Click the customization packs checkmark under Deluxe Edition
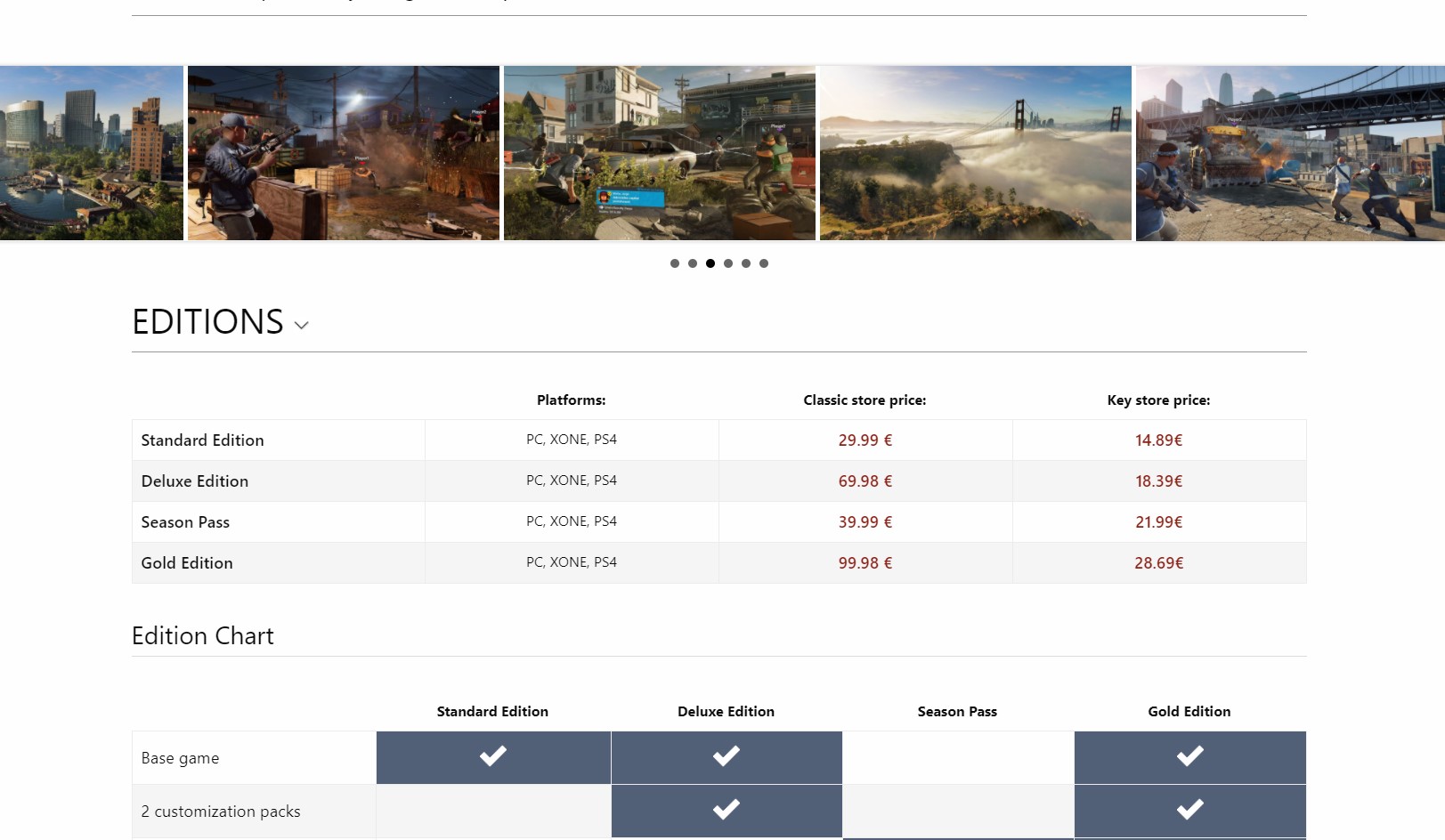 coord(727,810)
